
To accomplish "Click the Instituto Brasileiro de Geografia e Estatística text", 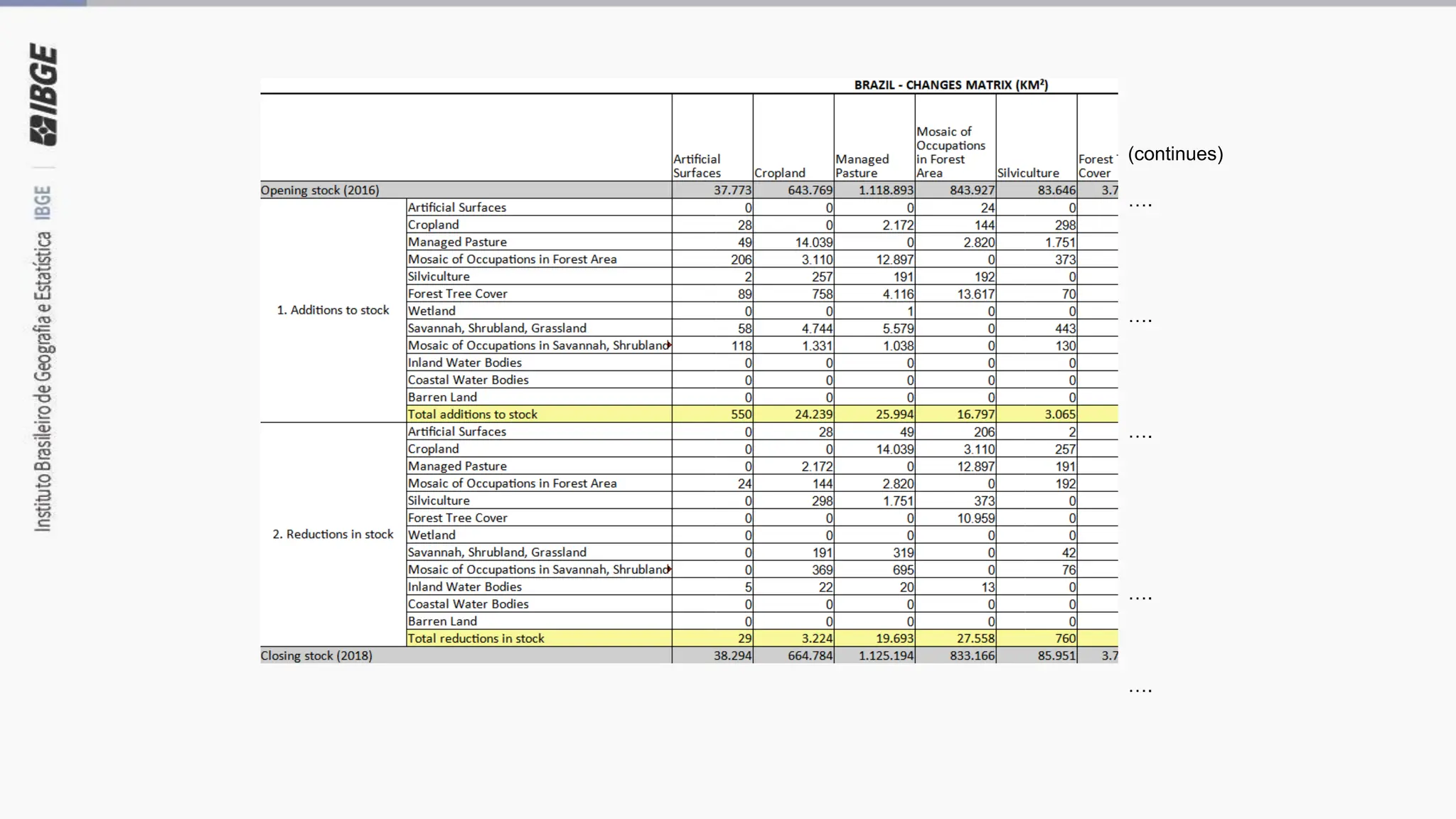I will coord(43,381).
